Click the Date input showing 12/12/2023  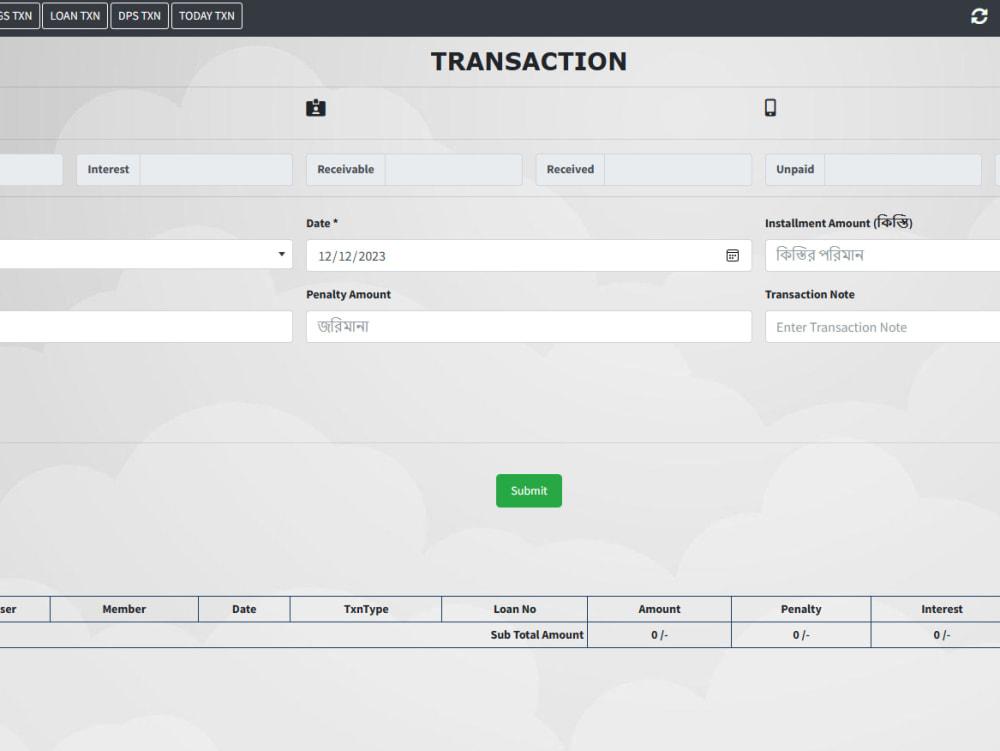click(529, 256)
